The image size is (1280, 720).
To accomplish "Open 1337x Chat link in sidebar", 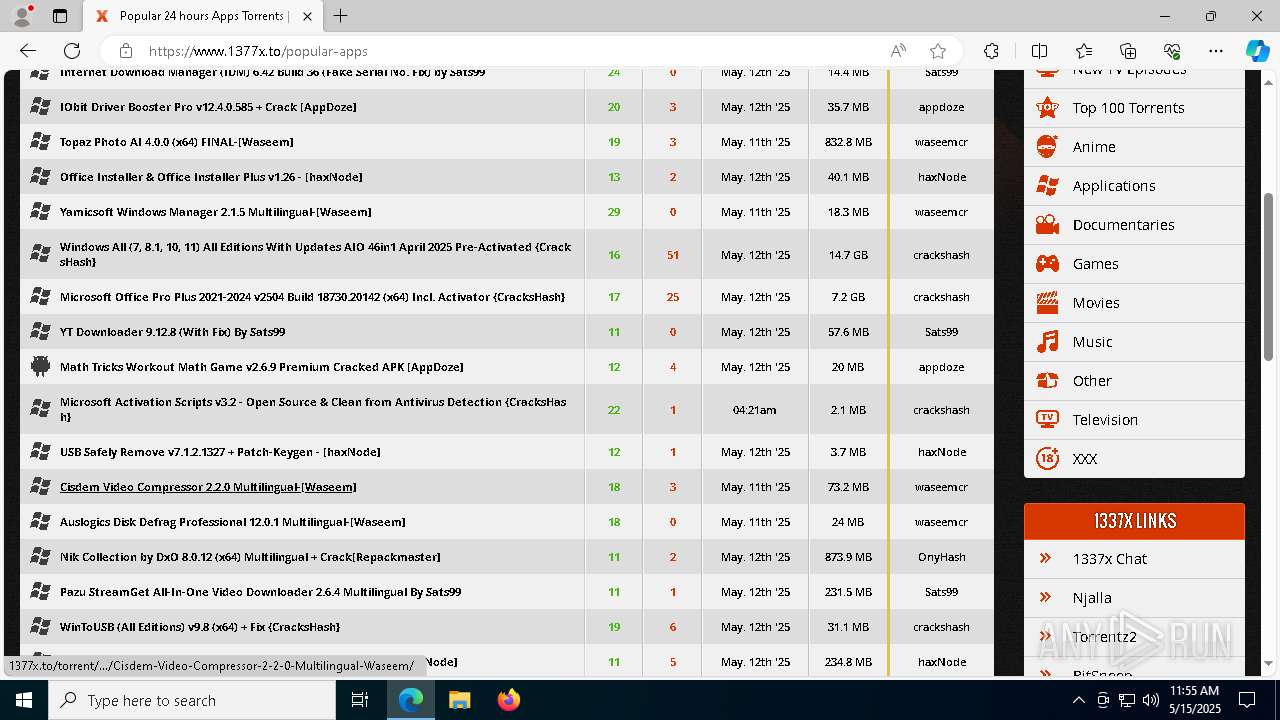I will (x=1109, y=559).
